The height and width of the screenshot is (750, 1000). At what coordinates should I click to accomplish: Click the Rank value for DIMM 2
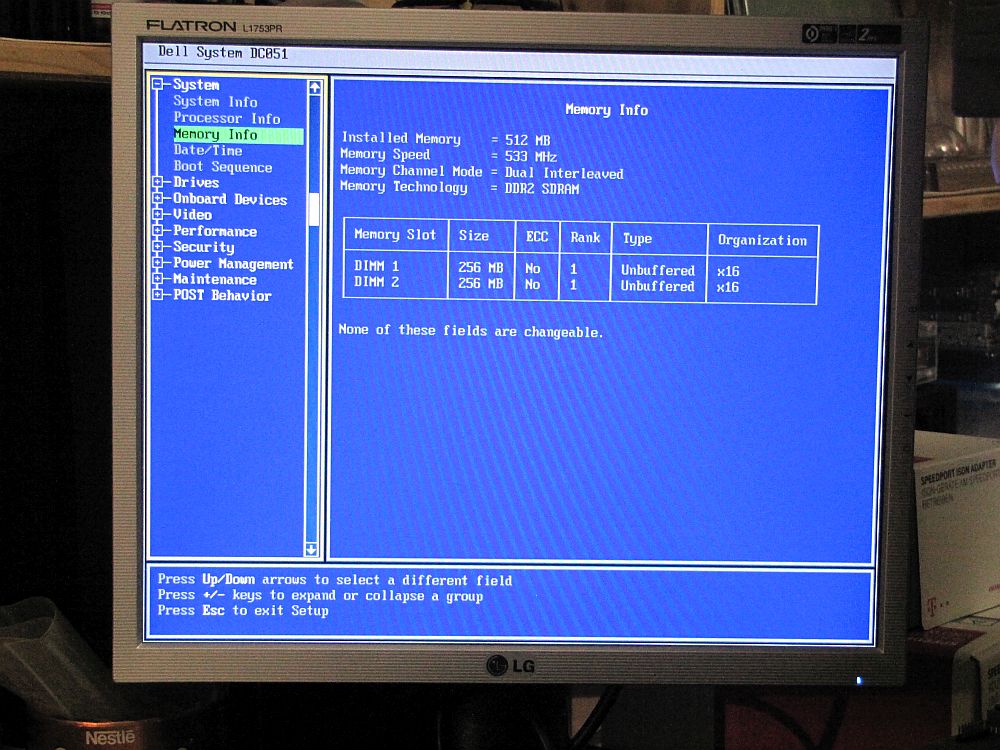point(573,285)
